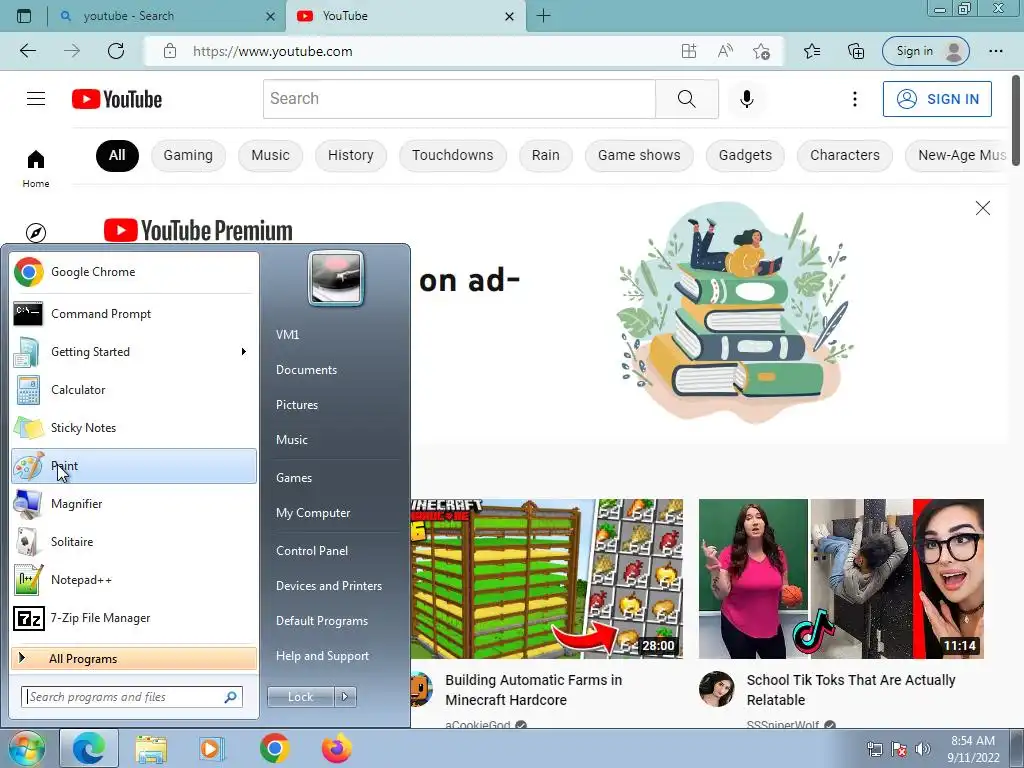Start Solitaire from Start menu
The image size is (1024, 768).
(x=134, y=541)
